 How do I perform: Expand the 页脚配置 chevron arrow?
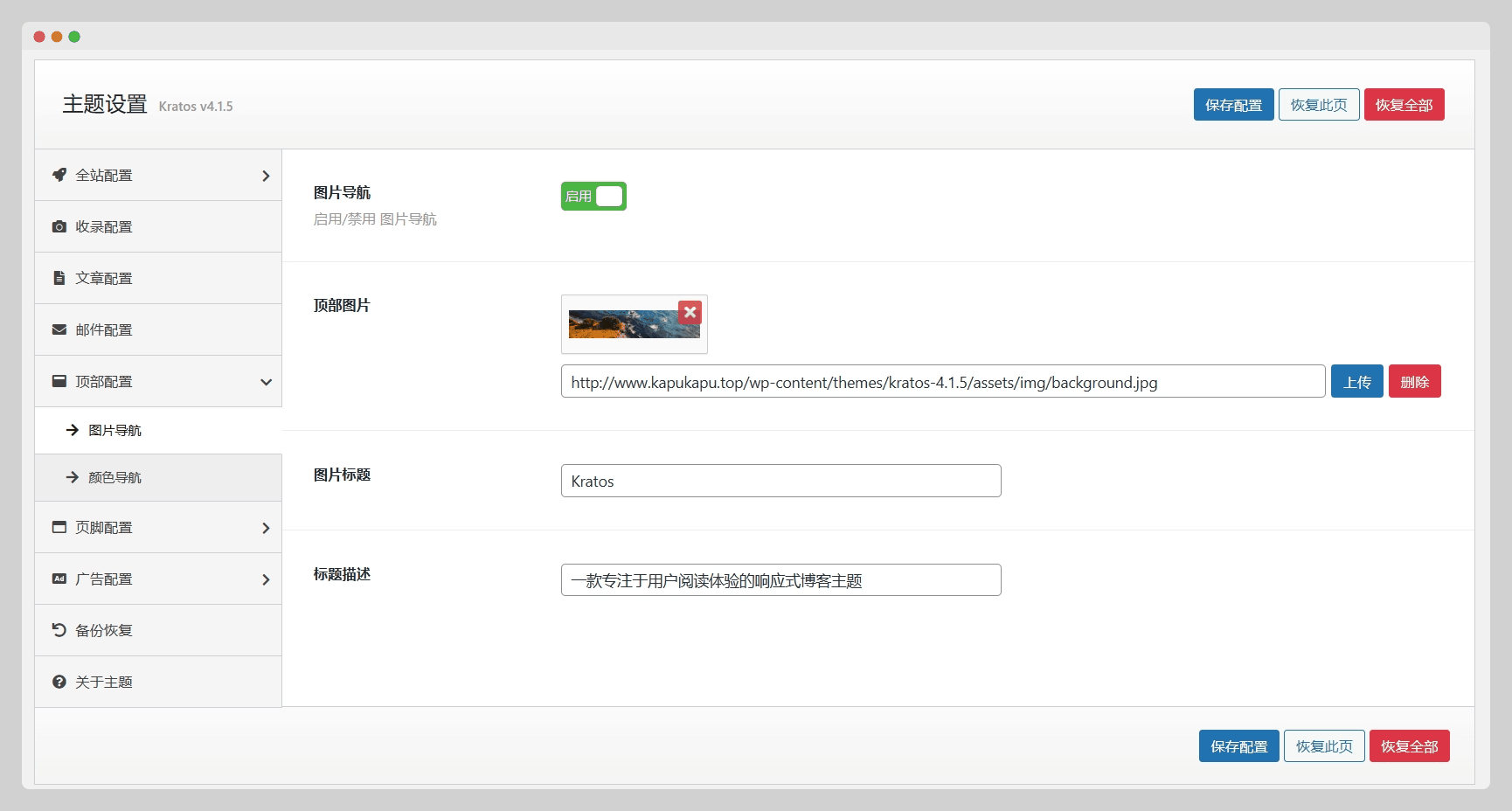266,528
